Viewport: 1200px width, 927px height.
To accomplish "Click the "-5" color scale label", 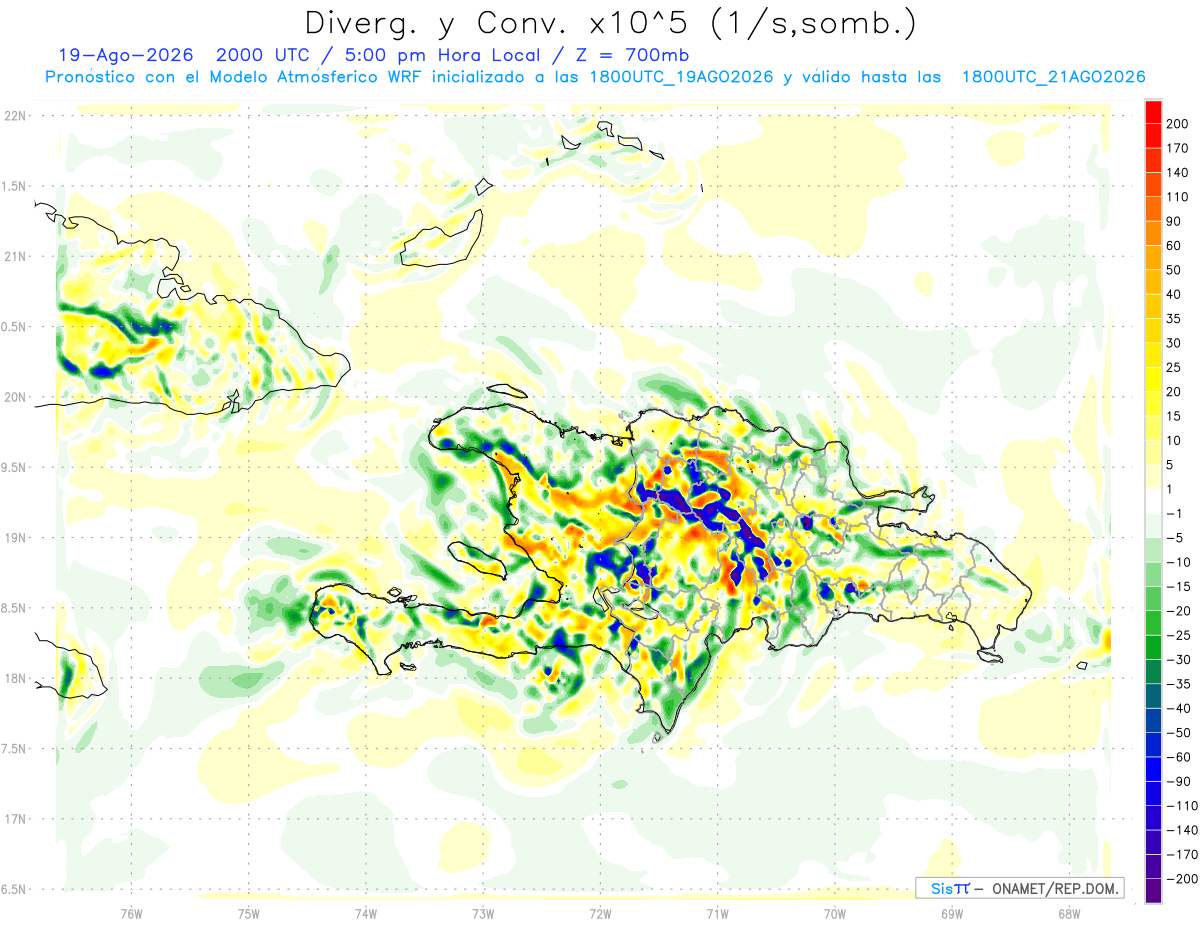I will [x=1176, y=538].
